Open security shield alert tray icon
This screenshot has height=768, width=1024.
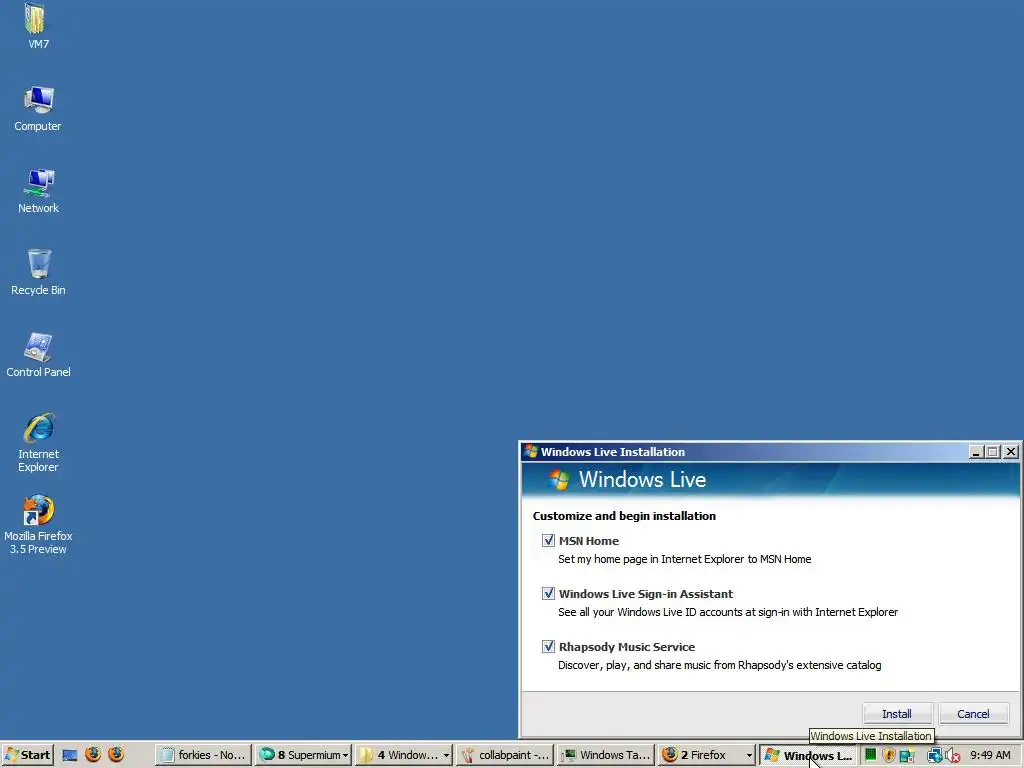pyautogui.click(x=888, y=755)
